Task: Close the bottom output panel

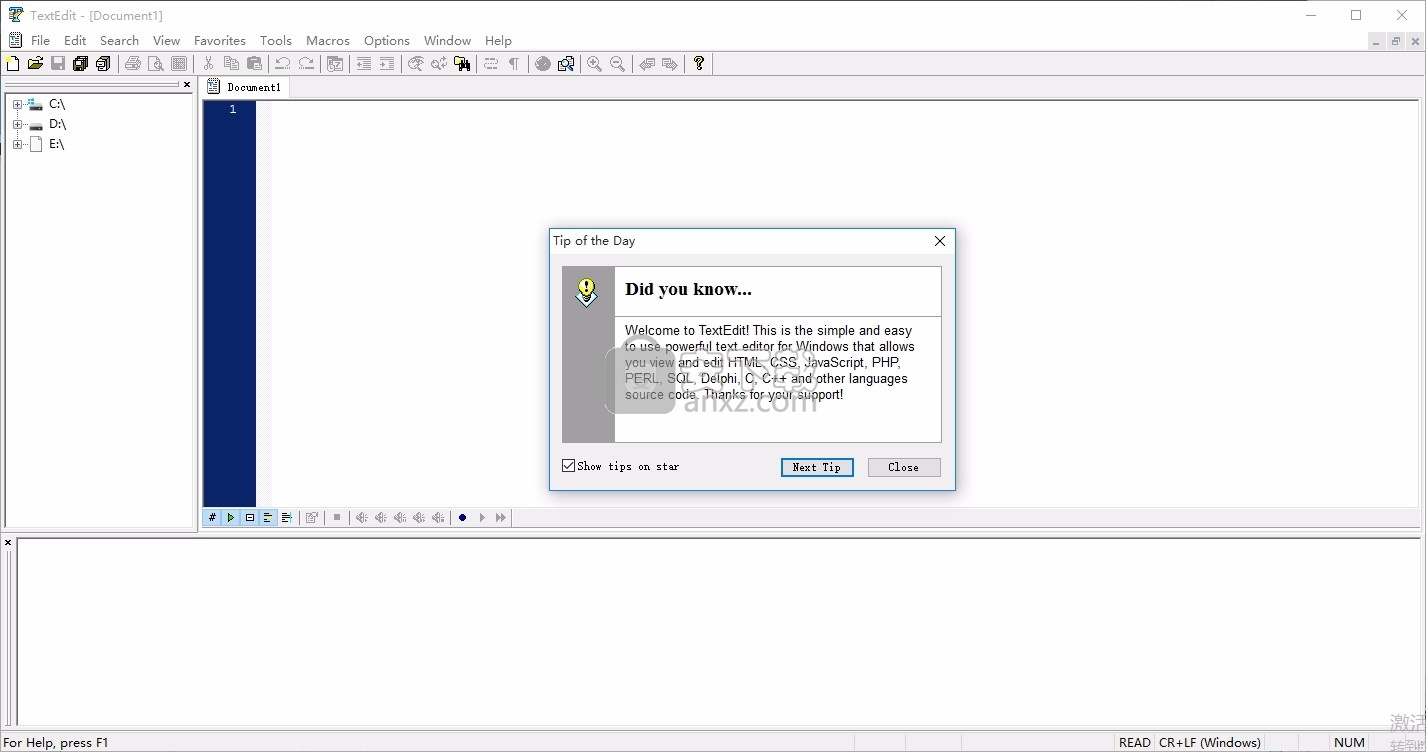Action: pyautogui.click(x=8, y=543)
